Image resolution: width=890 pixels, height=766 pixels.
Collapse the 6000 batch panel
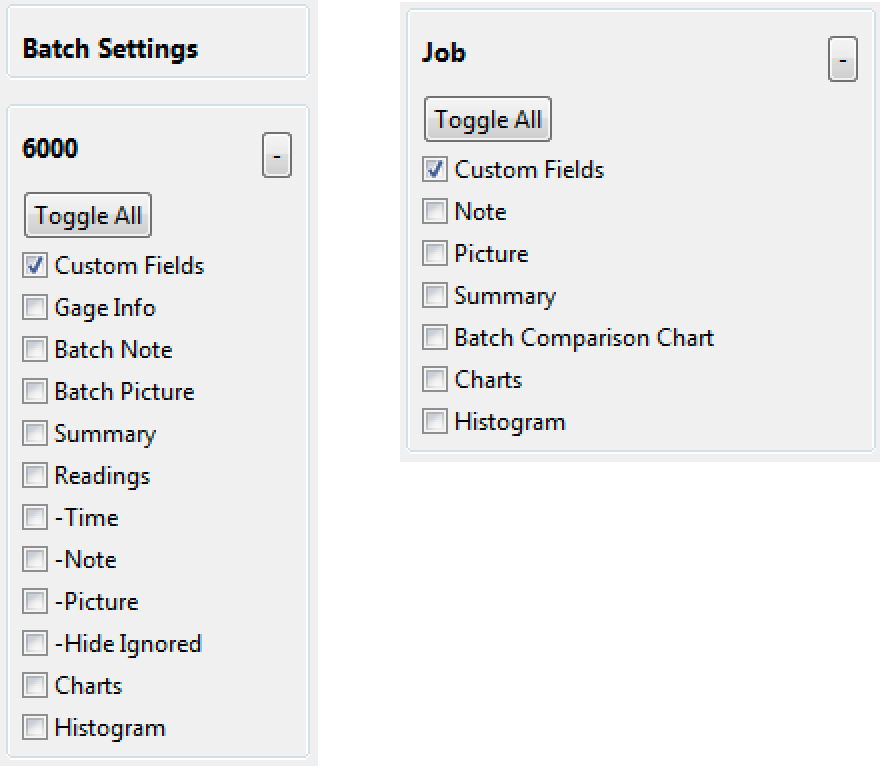click(x=277, y=156)
